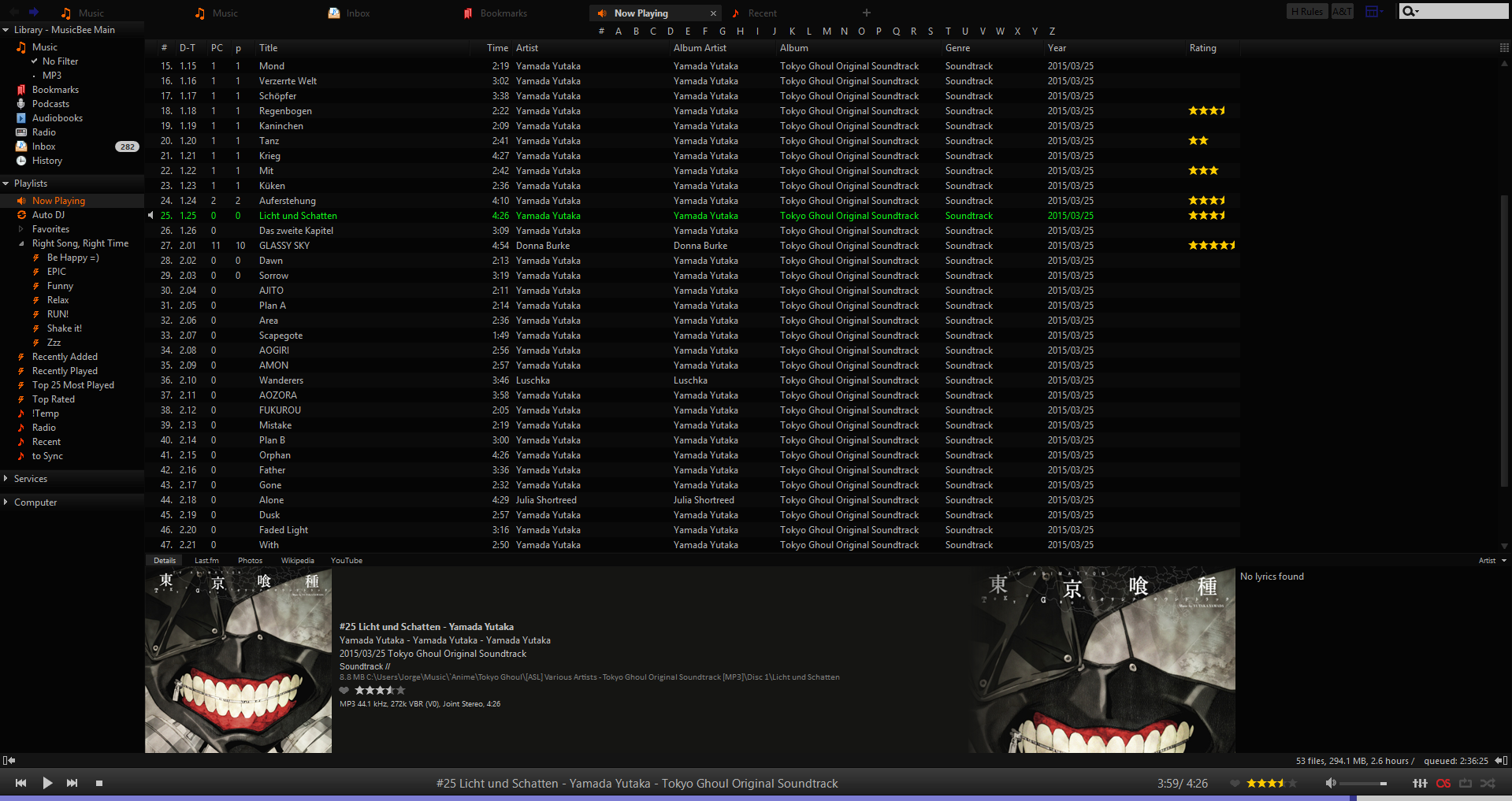Open the search options magnifier dropdown
The height and width of the screenshot is (801, 1512).
(x=1410, y=11)
